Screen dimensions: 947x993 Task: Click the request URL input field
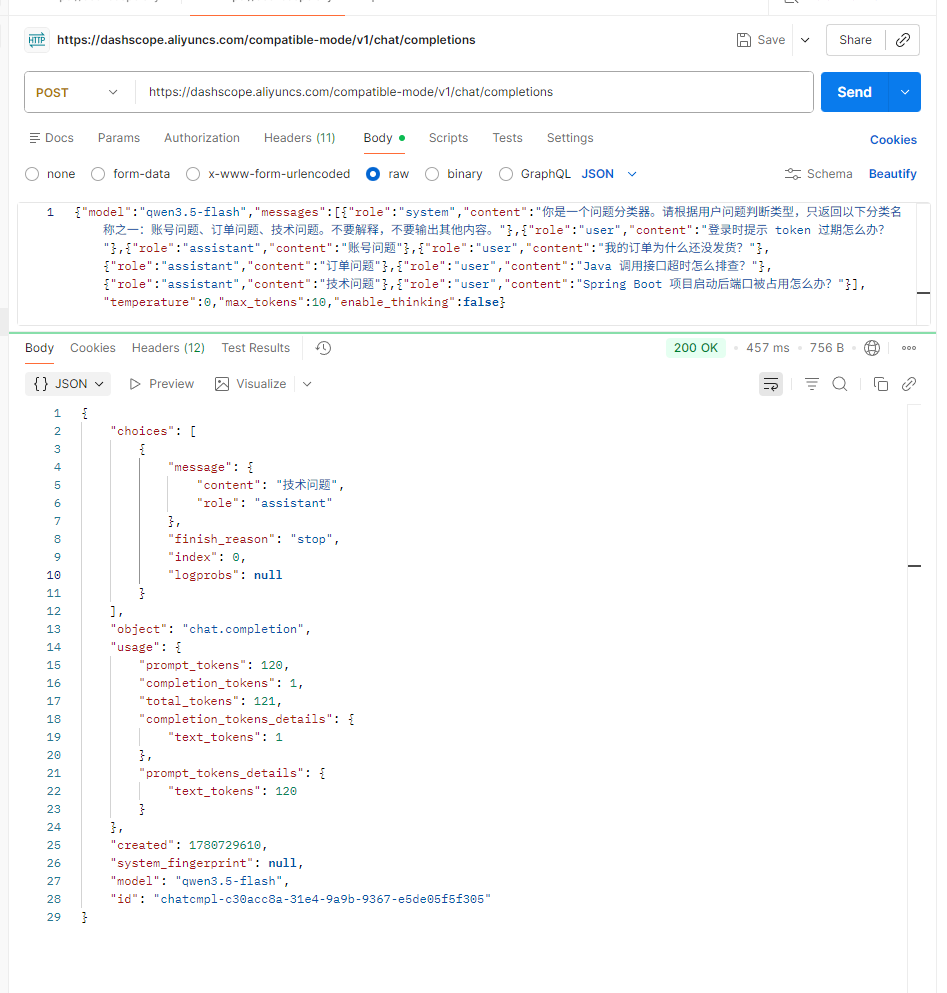[474, 92]
